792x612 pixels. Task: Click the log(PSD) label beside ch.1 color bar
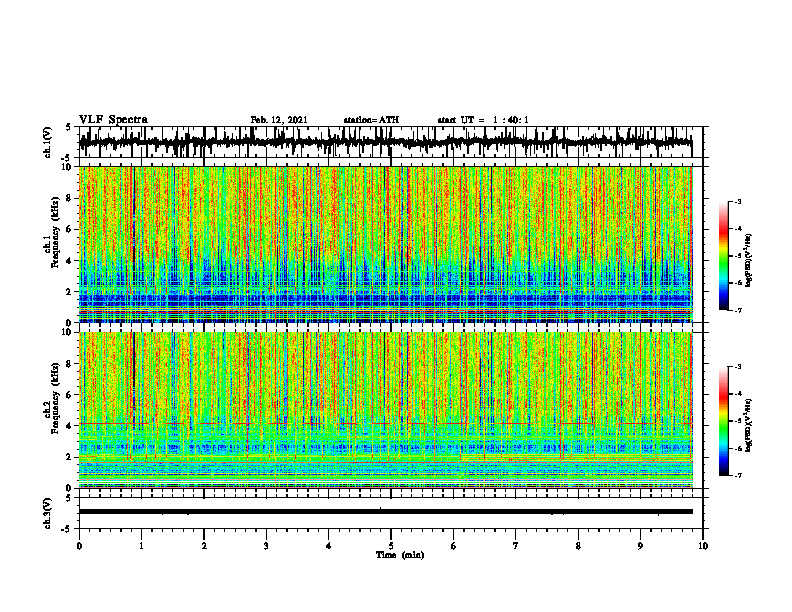[749, 260]
